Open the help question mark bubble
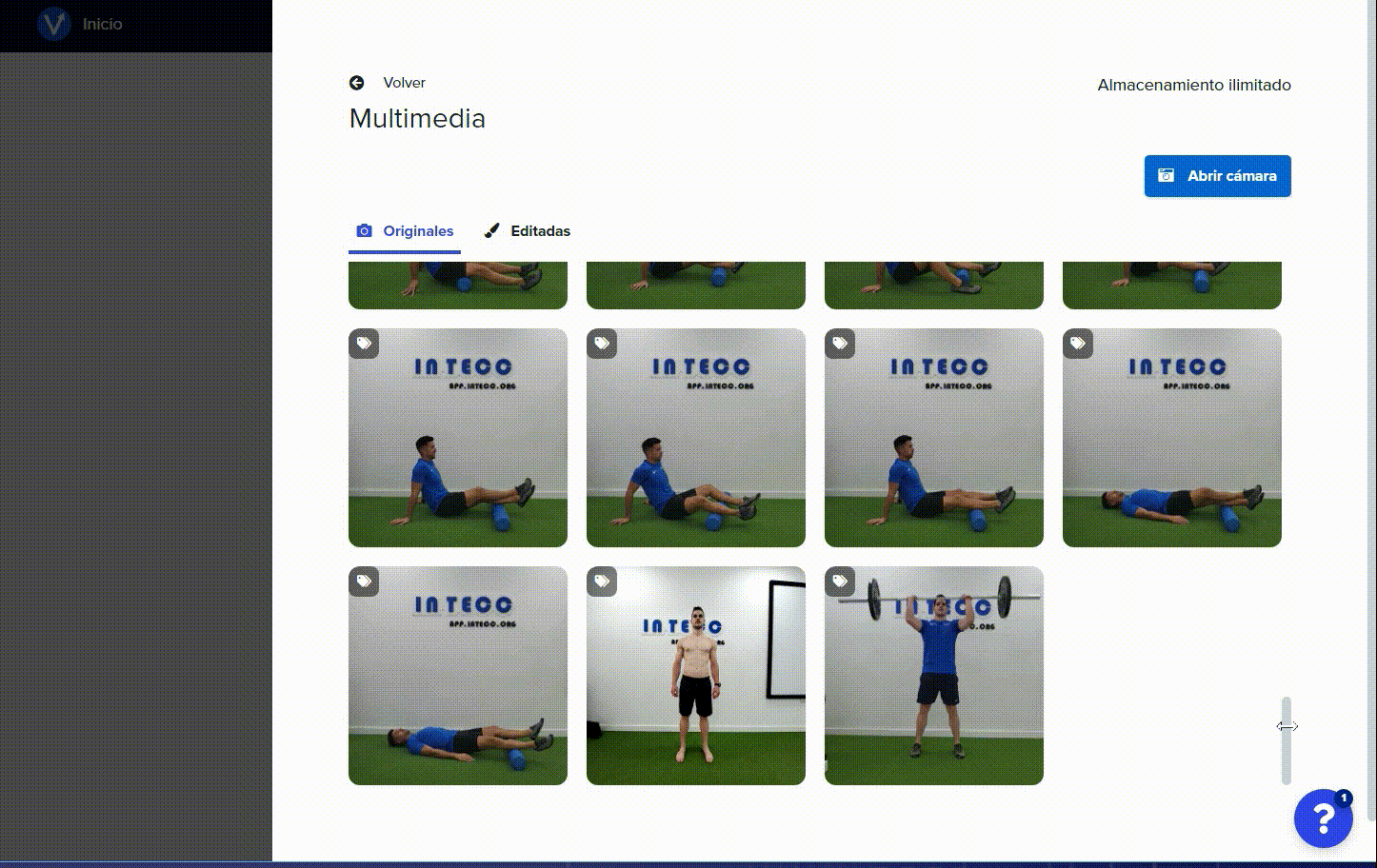 tap(1323, 818)
